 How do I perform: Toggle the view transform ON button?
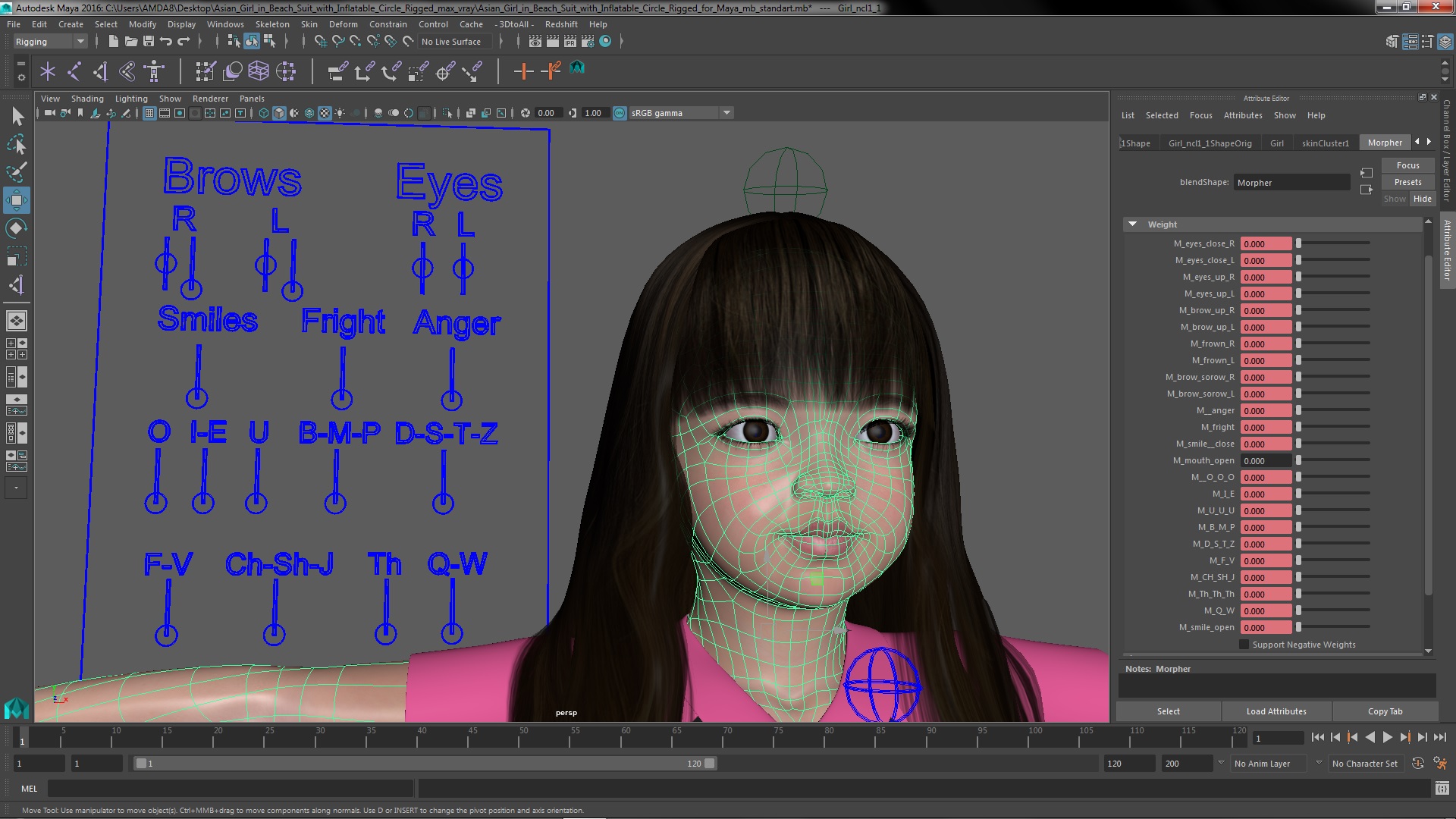point(620,113)
